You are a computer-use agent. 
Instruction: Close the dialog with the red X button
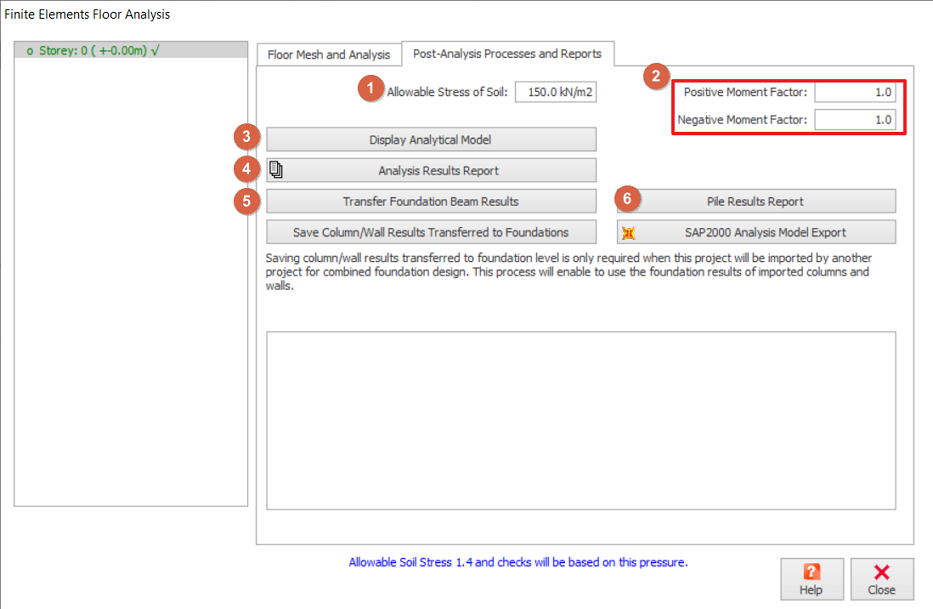881,579
